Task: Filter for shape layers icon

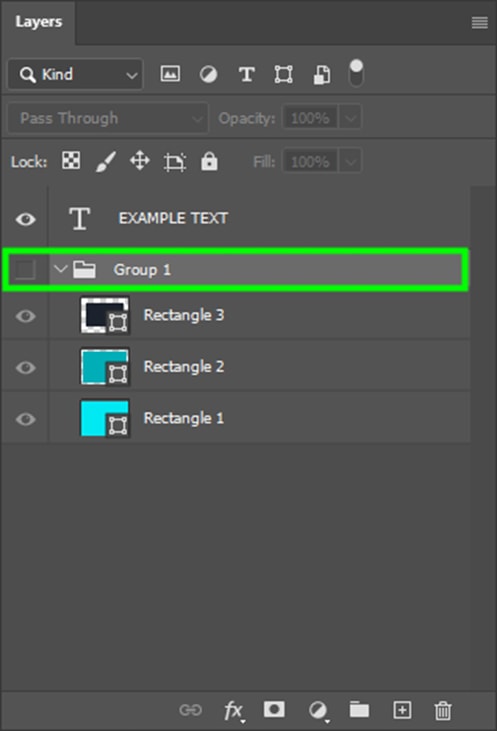Action: tap(283, 74)
